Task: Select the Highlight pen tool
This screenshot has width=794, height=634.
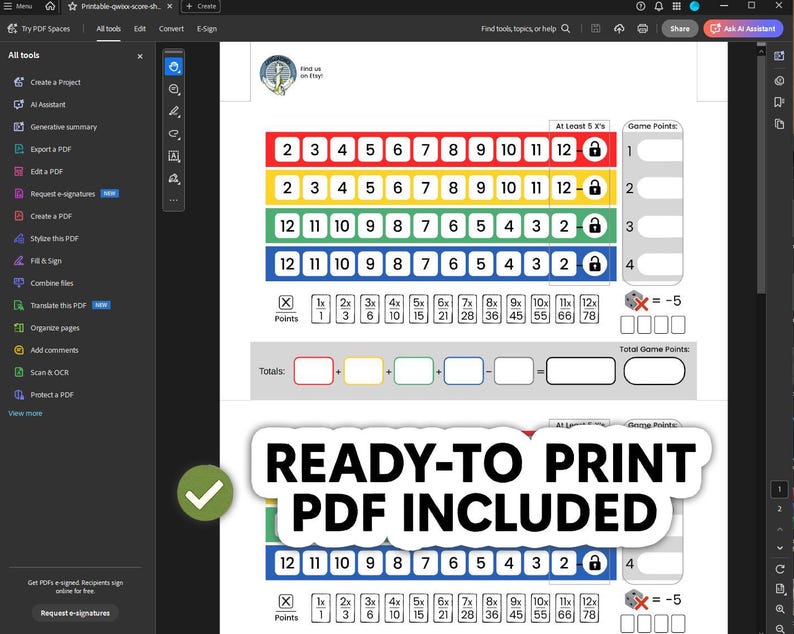Action: tap(174, 111)
